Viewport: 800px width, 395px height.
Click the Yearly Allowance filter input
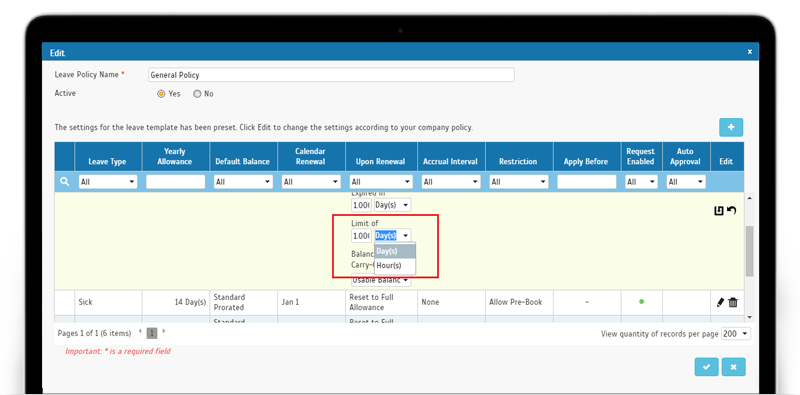click(176, 182)
